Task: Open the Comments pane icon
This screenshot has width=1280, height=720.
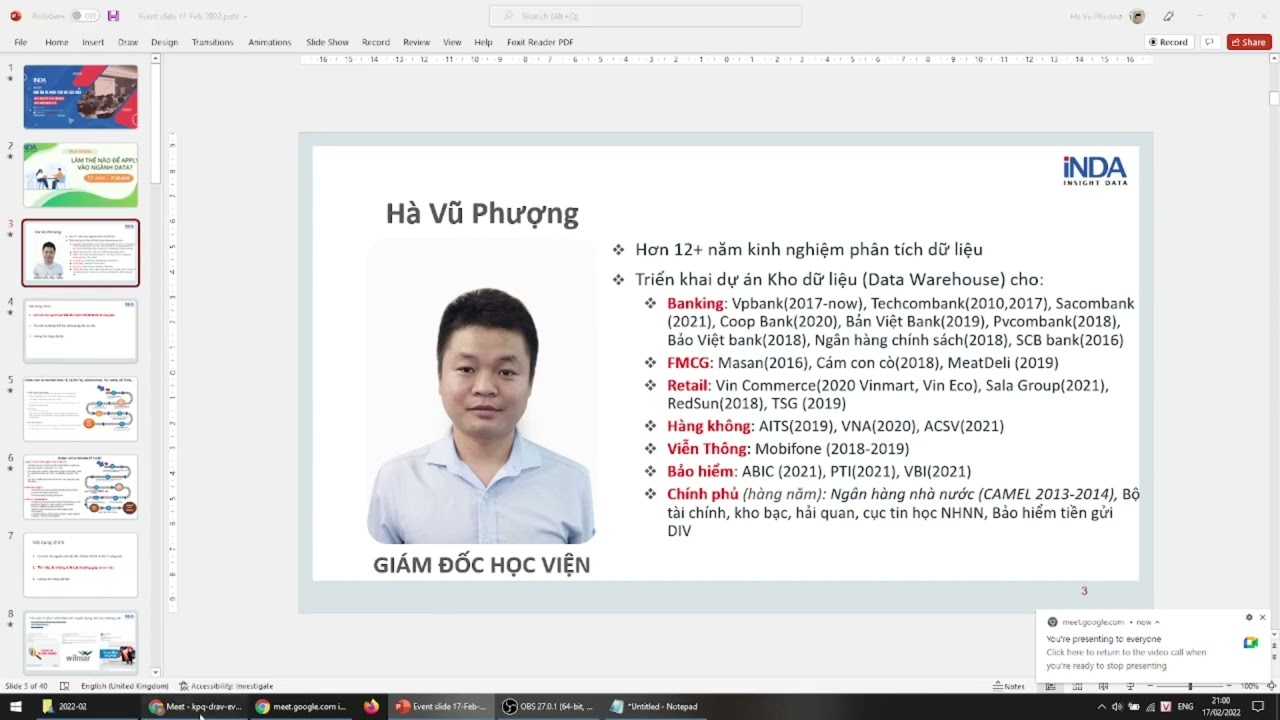Action: [x=1209, y=42]
